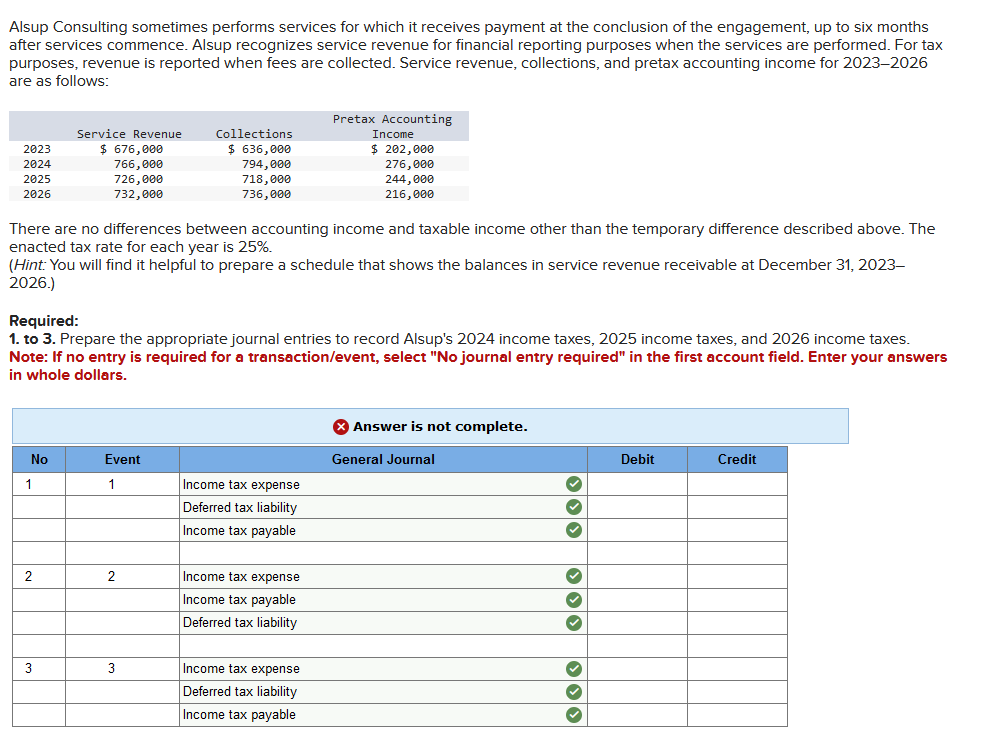Open account field for event 3 Income tax payable
This screenshot has width=989, height=731.
383,715
